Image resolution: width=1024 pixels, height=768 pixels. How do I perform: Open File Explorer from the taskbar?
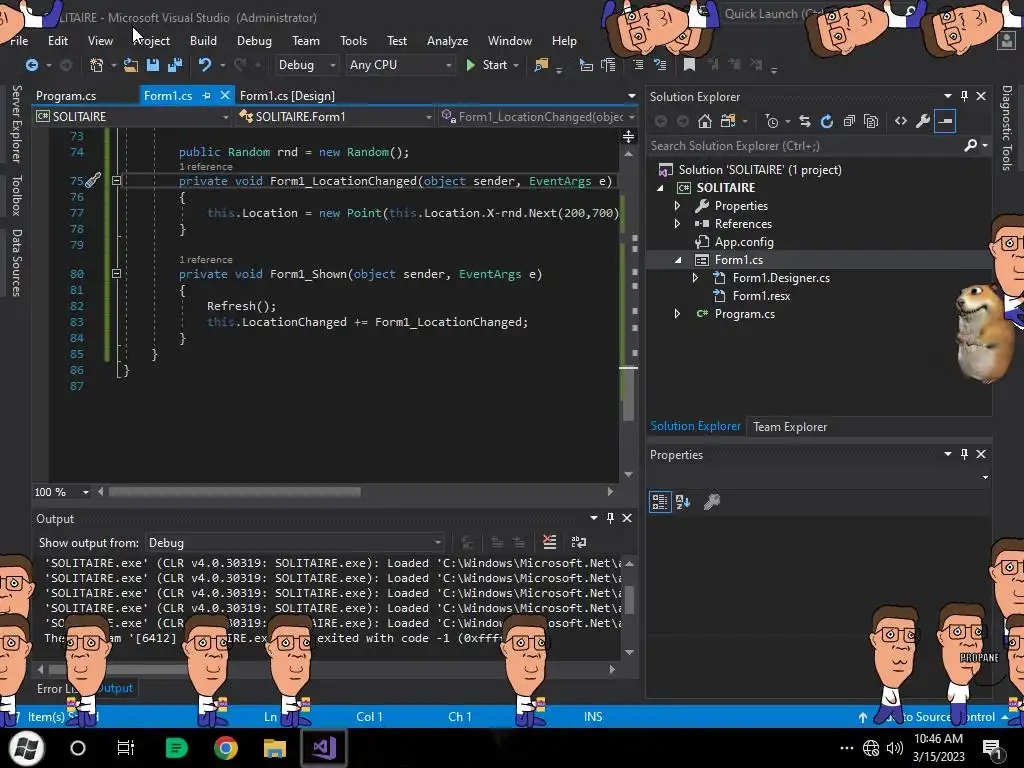coord(275,748)
